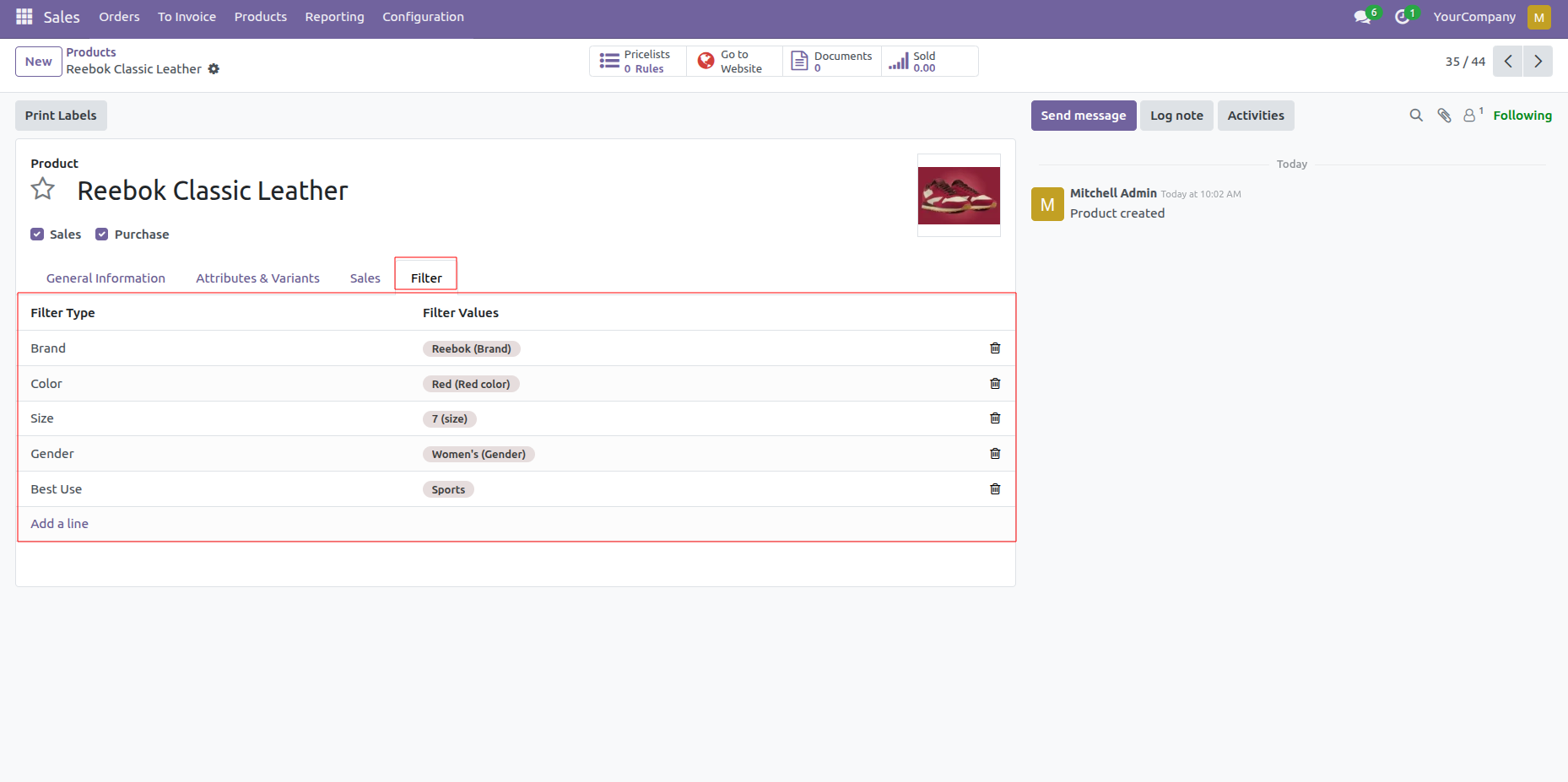Click the 35 / 44 pager counter

tap(1465, 62)
